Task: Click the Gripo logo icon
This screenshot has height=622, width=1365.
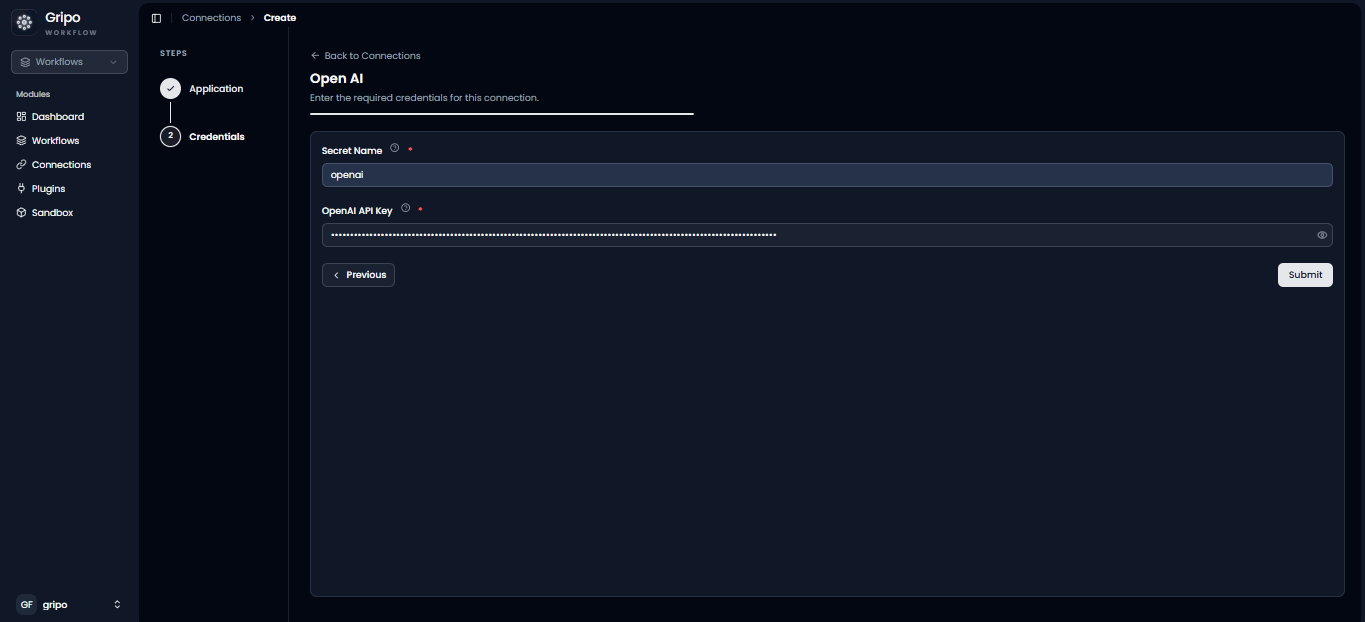Action: 24,22
